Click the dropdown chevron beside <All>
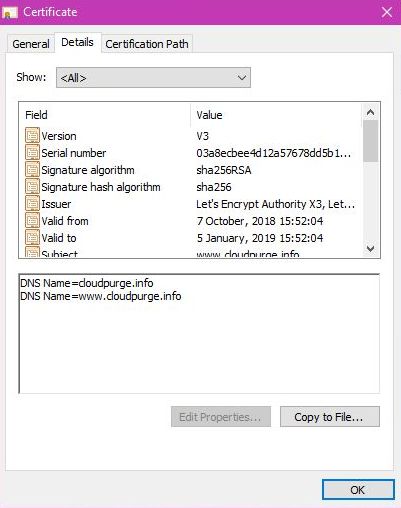The image size is (401, 508). pos(242,78)
